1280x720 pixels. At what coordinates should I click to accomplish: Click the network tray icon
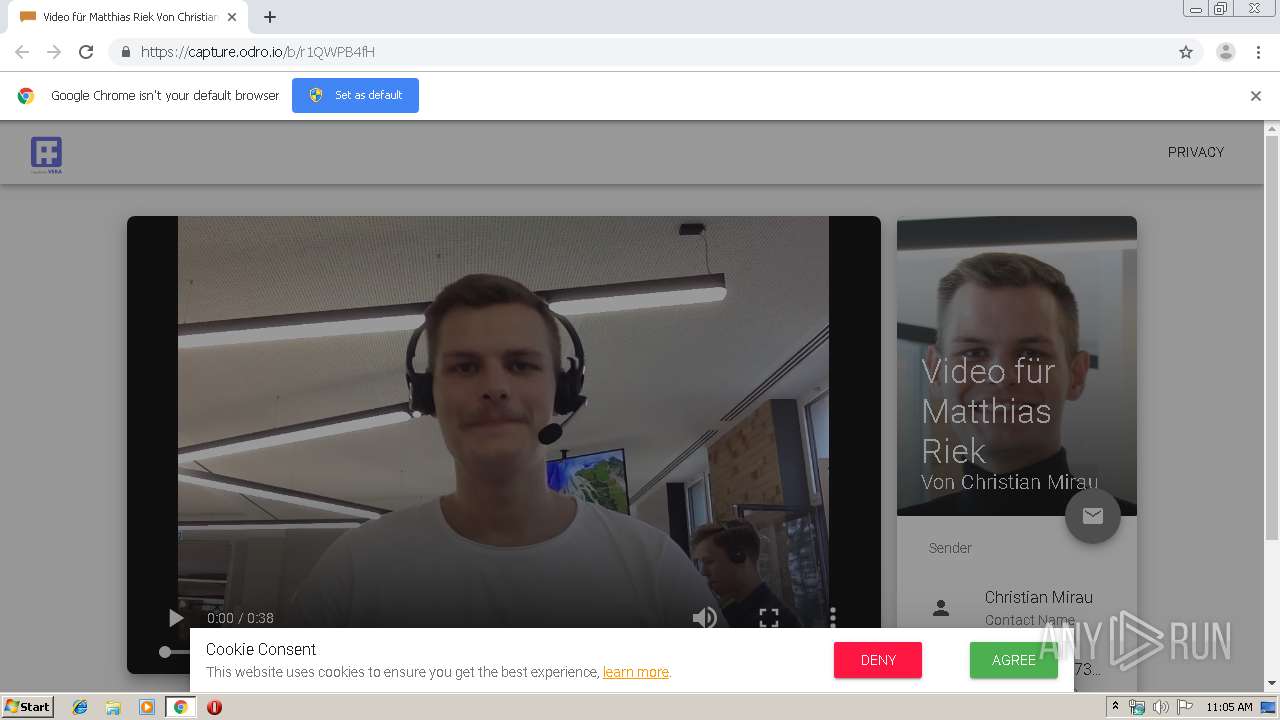1137,707
